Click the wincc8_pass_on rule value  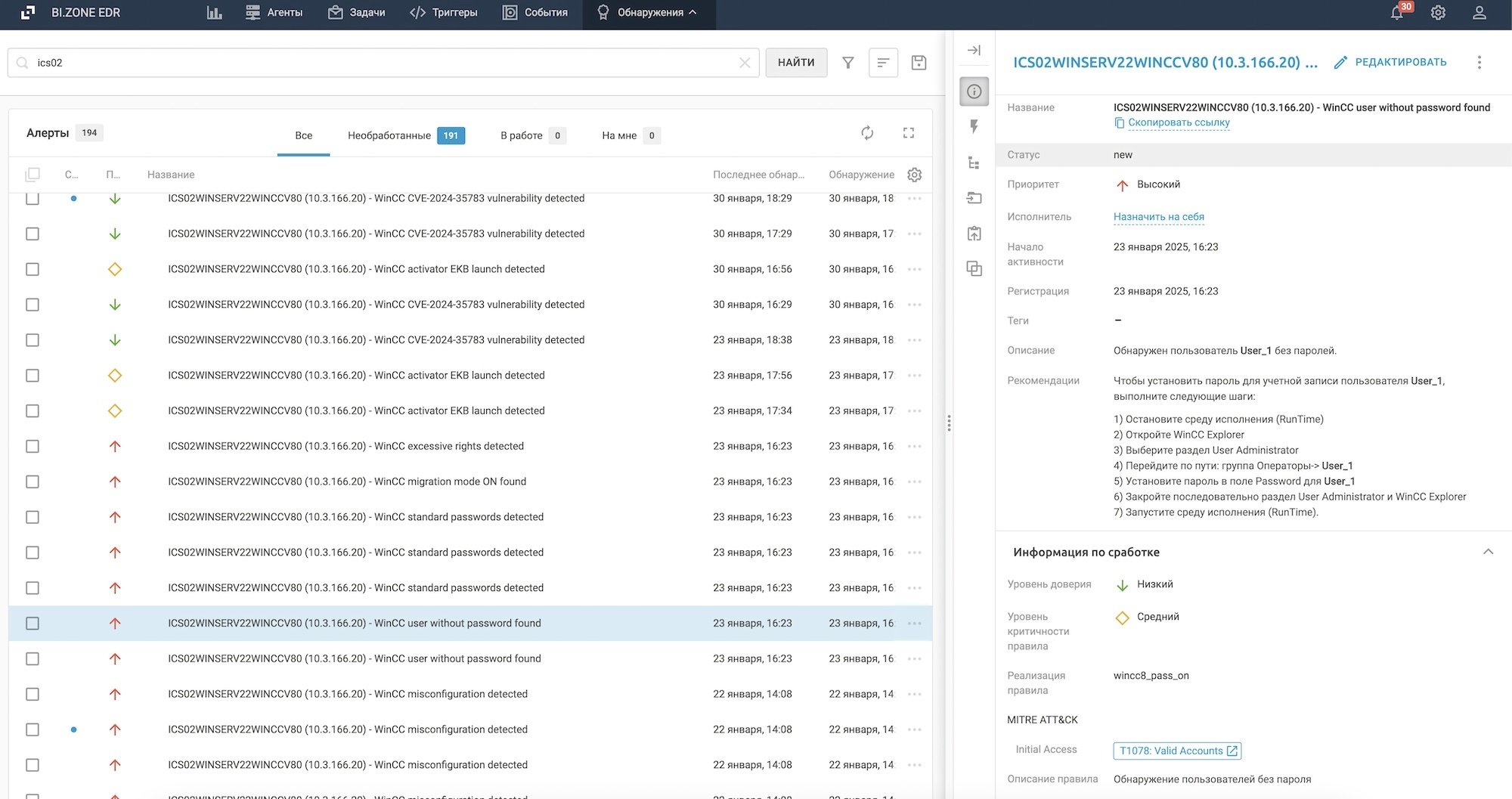point(1151,676)
